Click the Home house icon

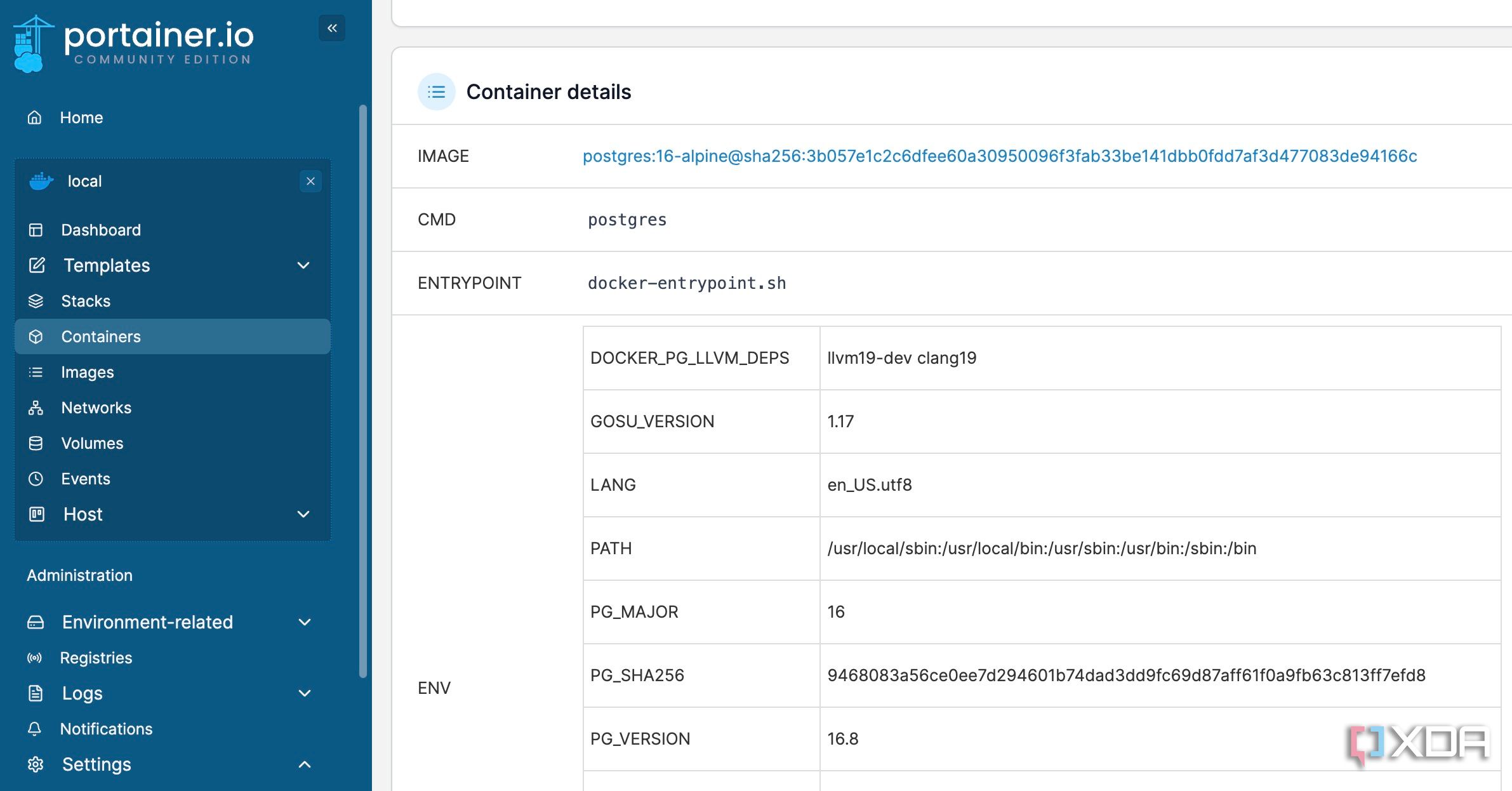click(35, 117)
